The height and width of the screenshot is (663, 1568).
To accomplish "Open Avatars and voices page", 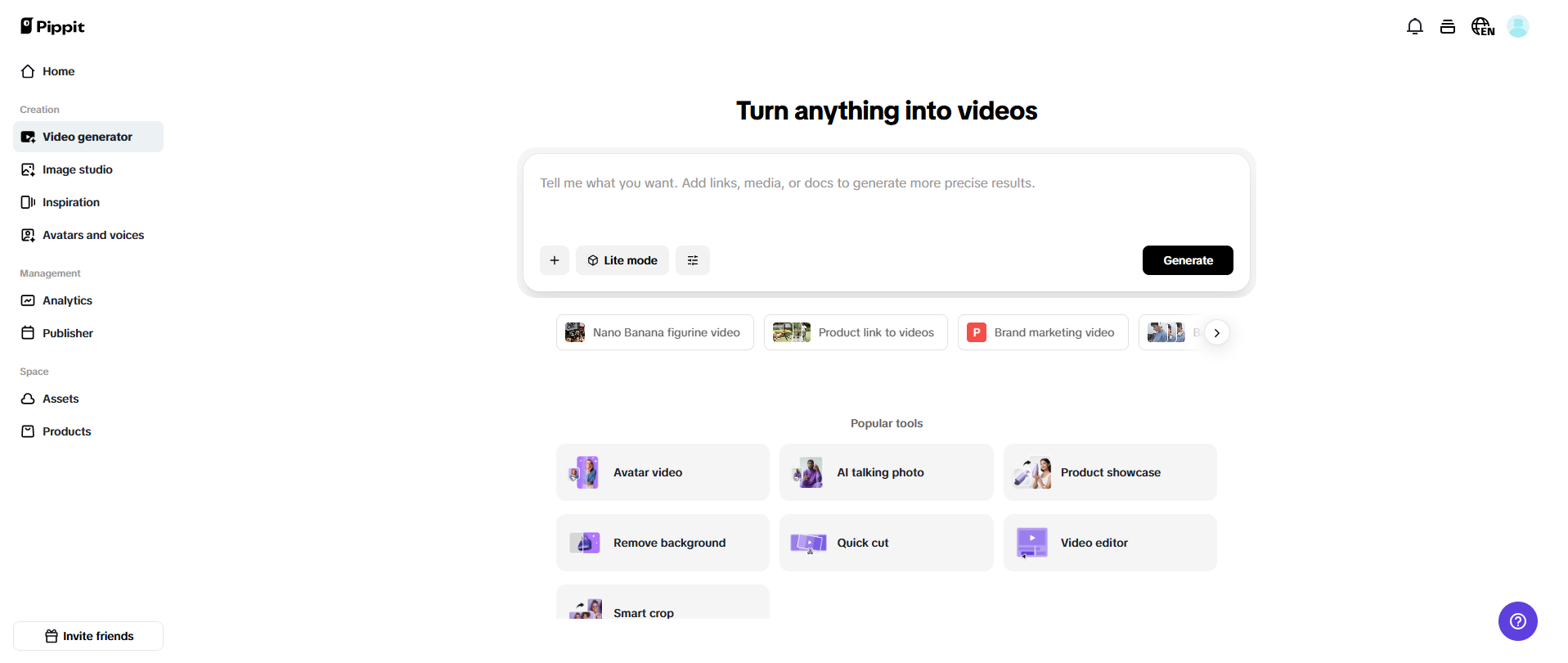I will click(x=92, y=235).
